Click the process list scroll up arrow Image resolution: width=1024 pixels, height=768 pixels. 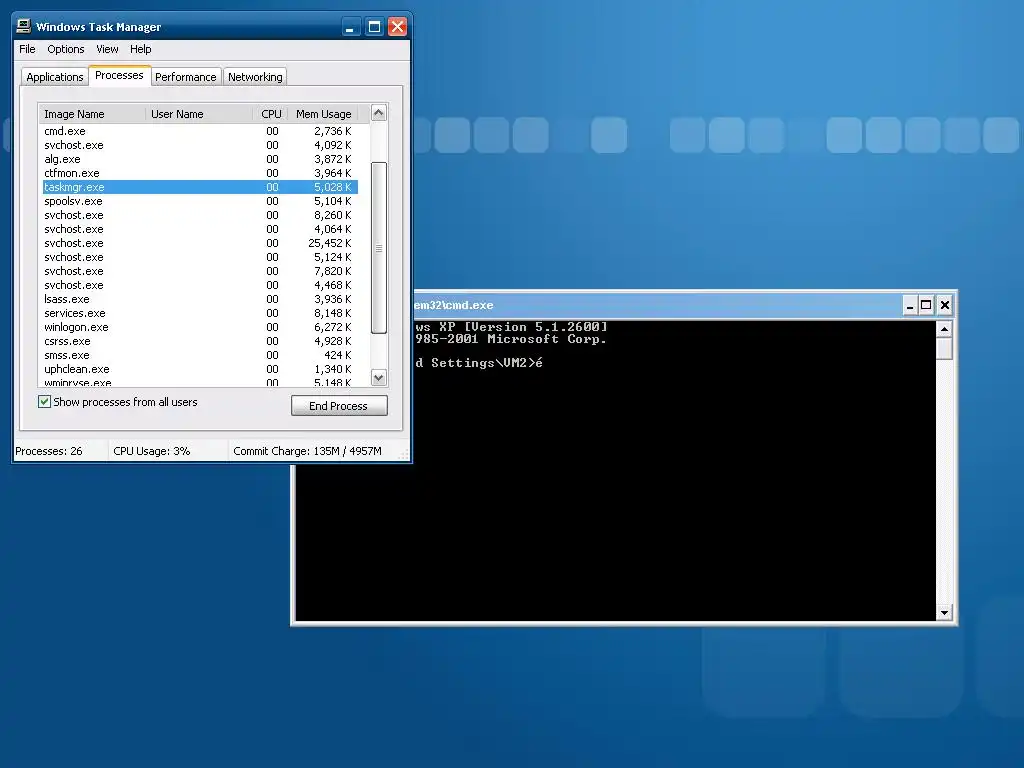click(x=379, y=113)
